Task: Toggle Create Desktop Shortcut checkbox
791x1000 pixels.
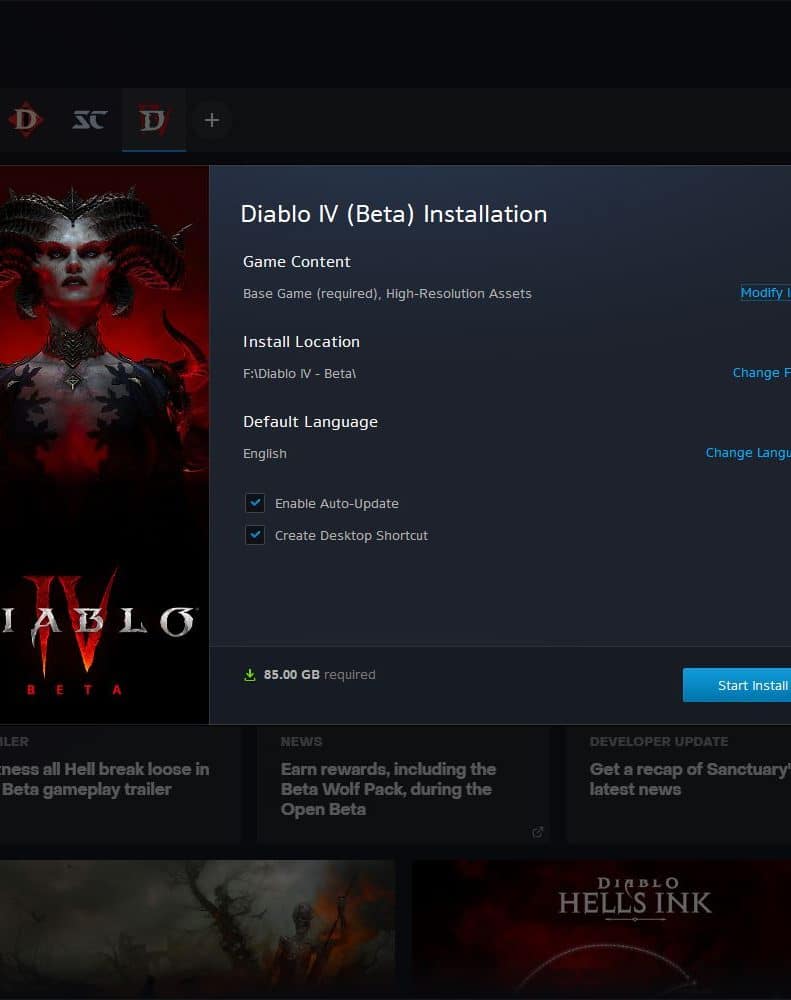Action: (x=255, y=535)
